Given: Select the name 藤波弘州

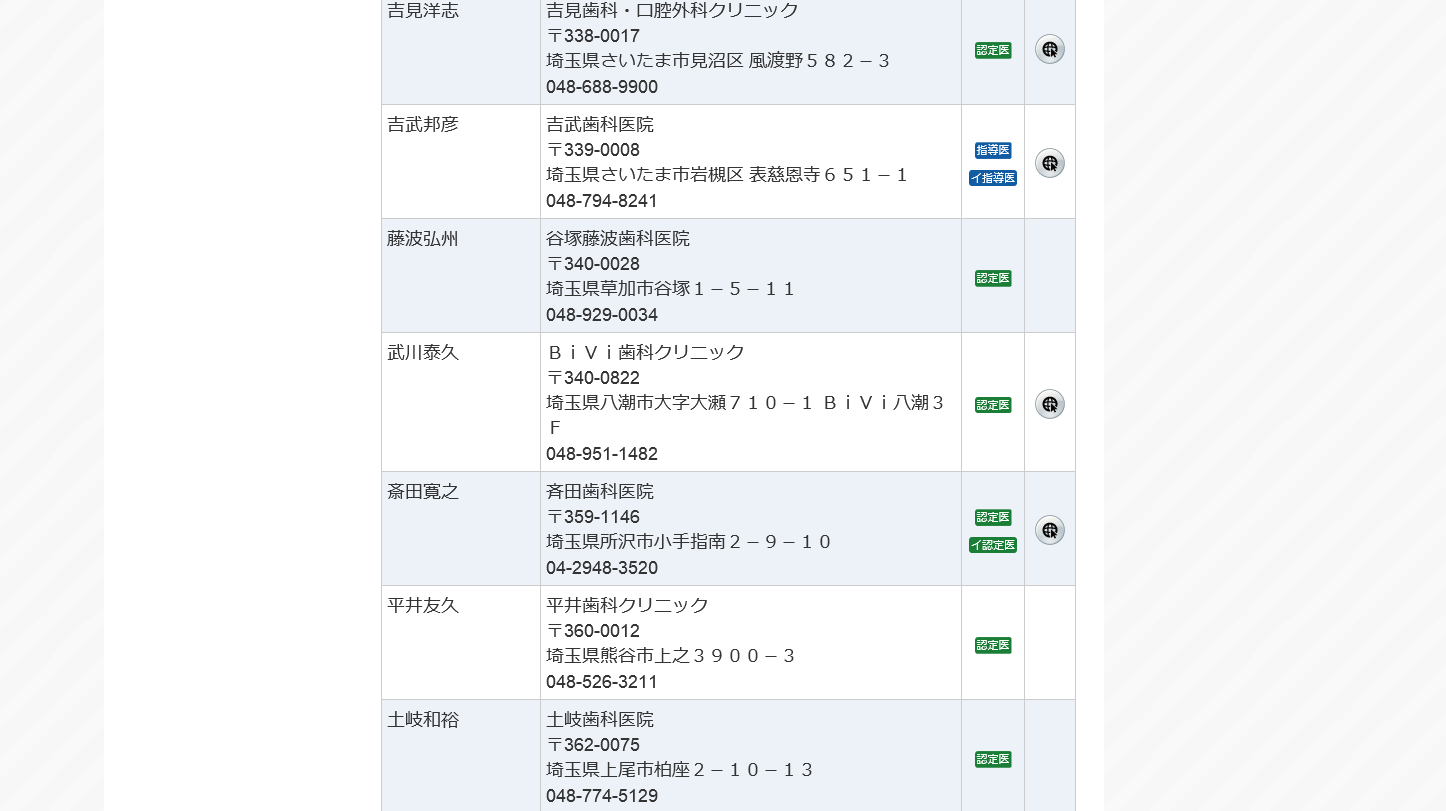Looking at the screenshot, I should click(423, 239).
